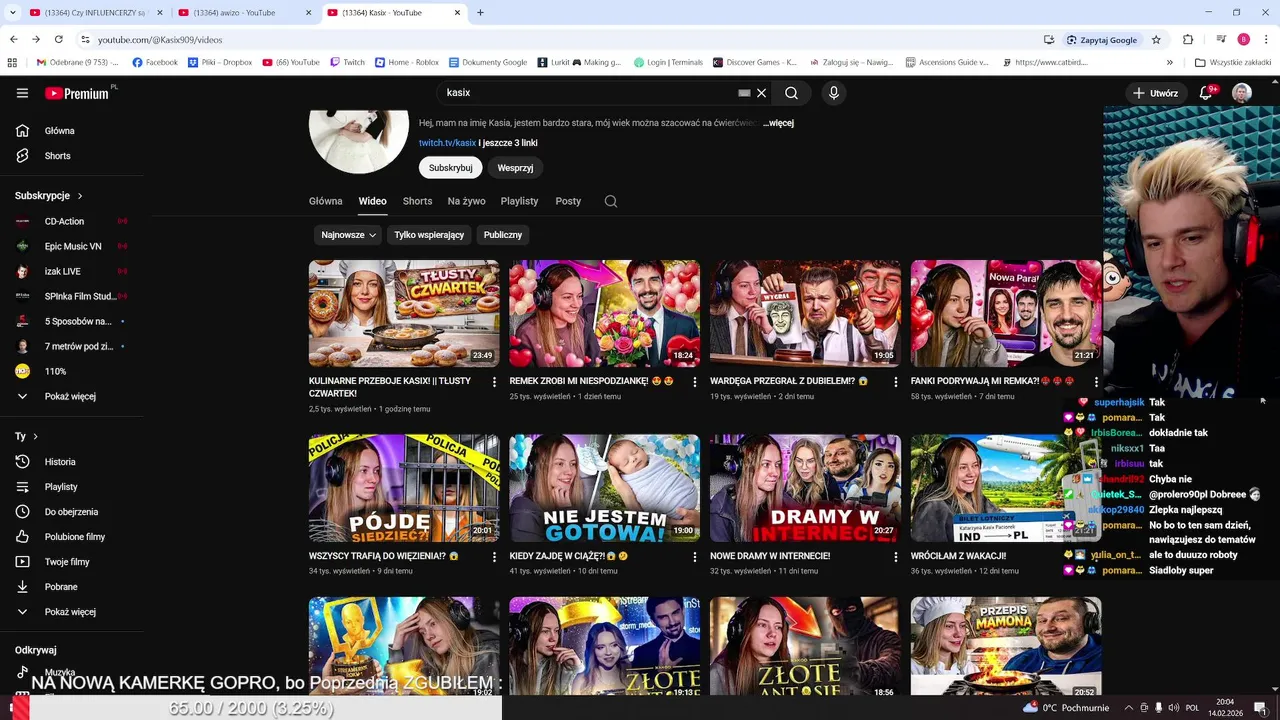Open Shorts in the sidebar

pyautogui.click(x=59, y=156)
